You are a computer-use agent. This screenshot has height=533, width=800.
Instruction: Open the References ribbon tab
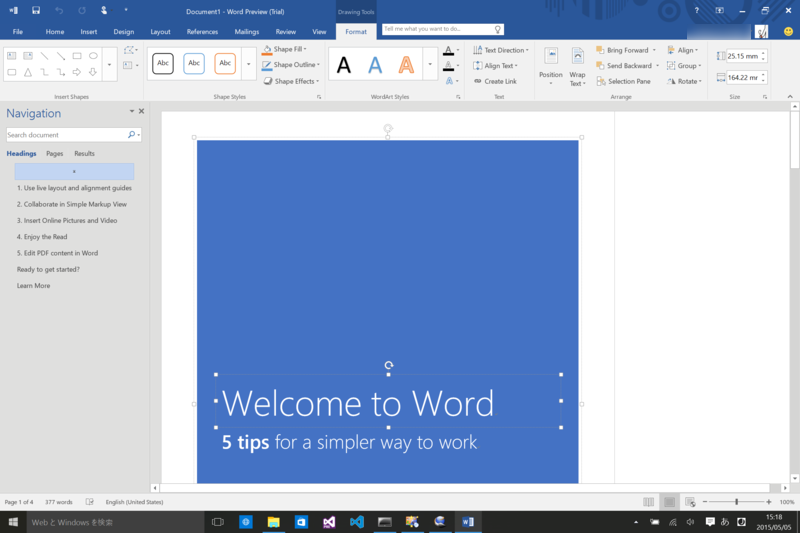[x=202, y=32]
